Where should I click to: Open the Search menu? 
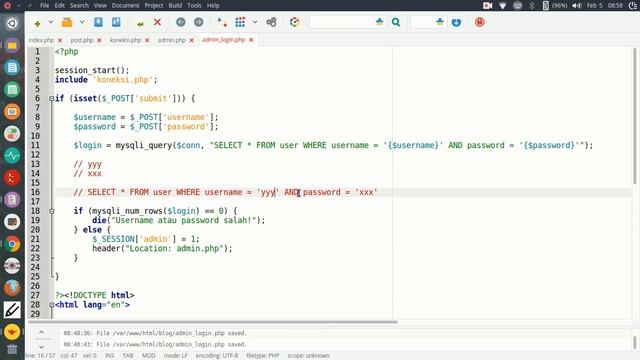coord(79,5)
